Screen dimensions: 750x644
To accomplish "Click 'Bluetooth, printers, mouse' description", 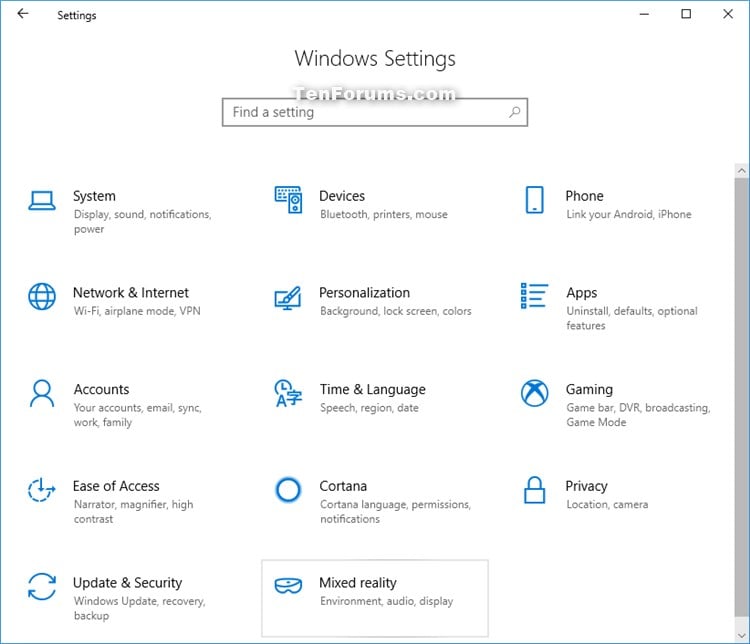I will click(384, 214).
